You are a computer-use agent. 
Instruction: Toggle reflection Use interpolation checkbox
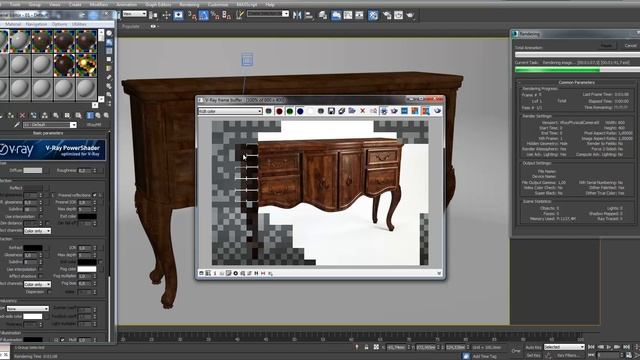click(40, 216)
